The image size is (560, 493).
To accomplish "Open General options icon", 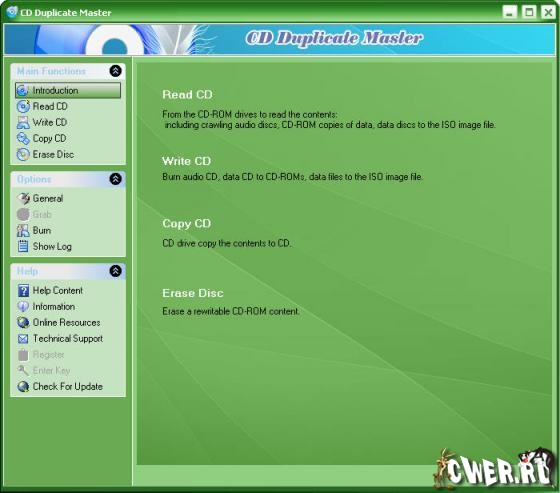I will (x=23, y=199).
